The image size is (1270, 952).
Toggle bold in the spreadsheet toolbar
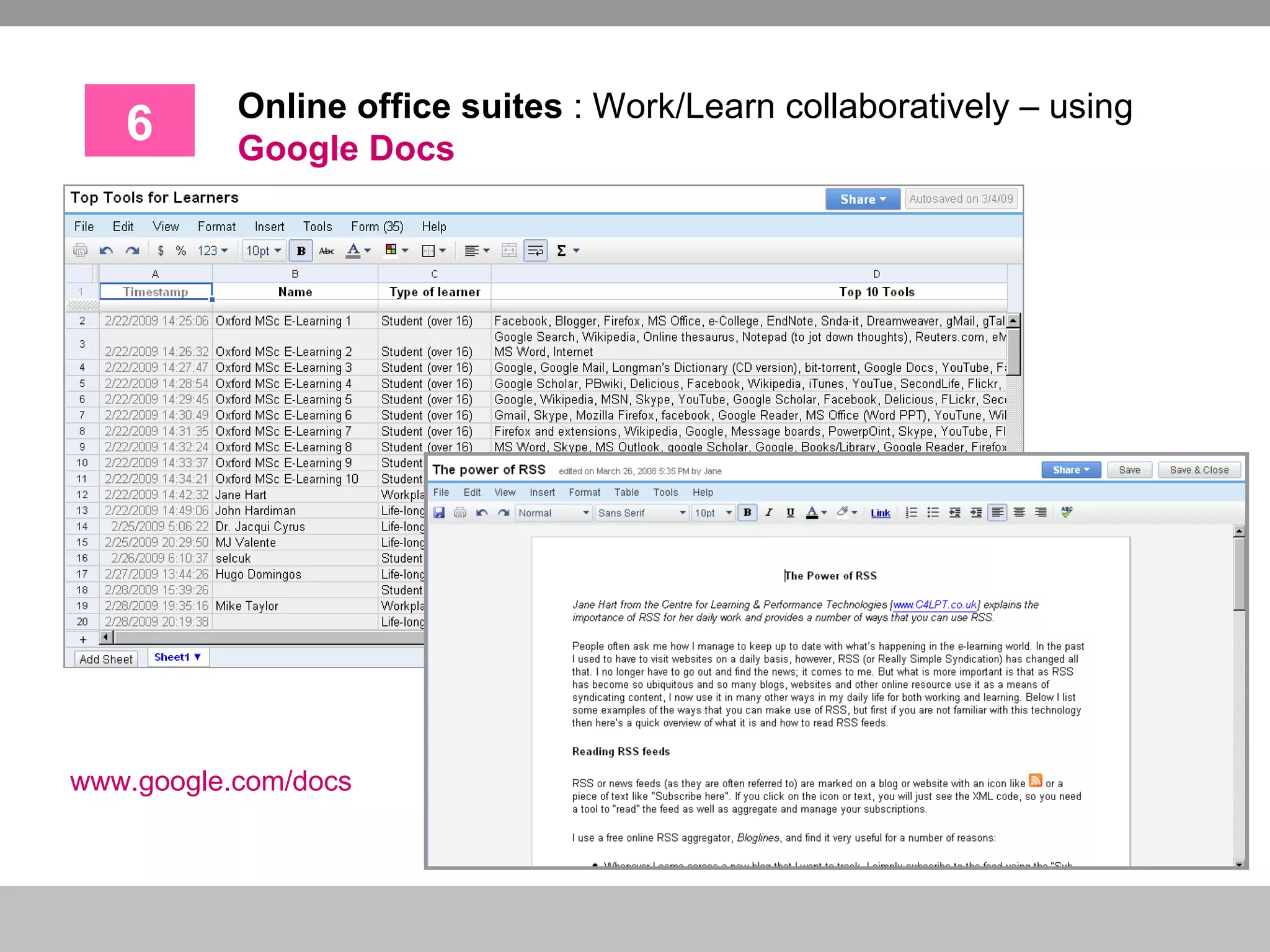(x=301, y=250)
